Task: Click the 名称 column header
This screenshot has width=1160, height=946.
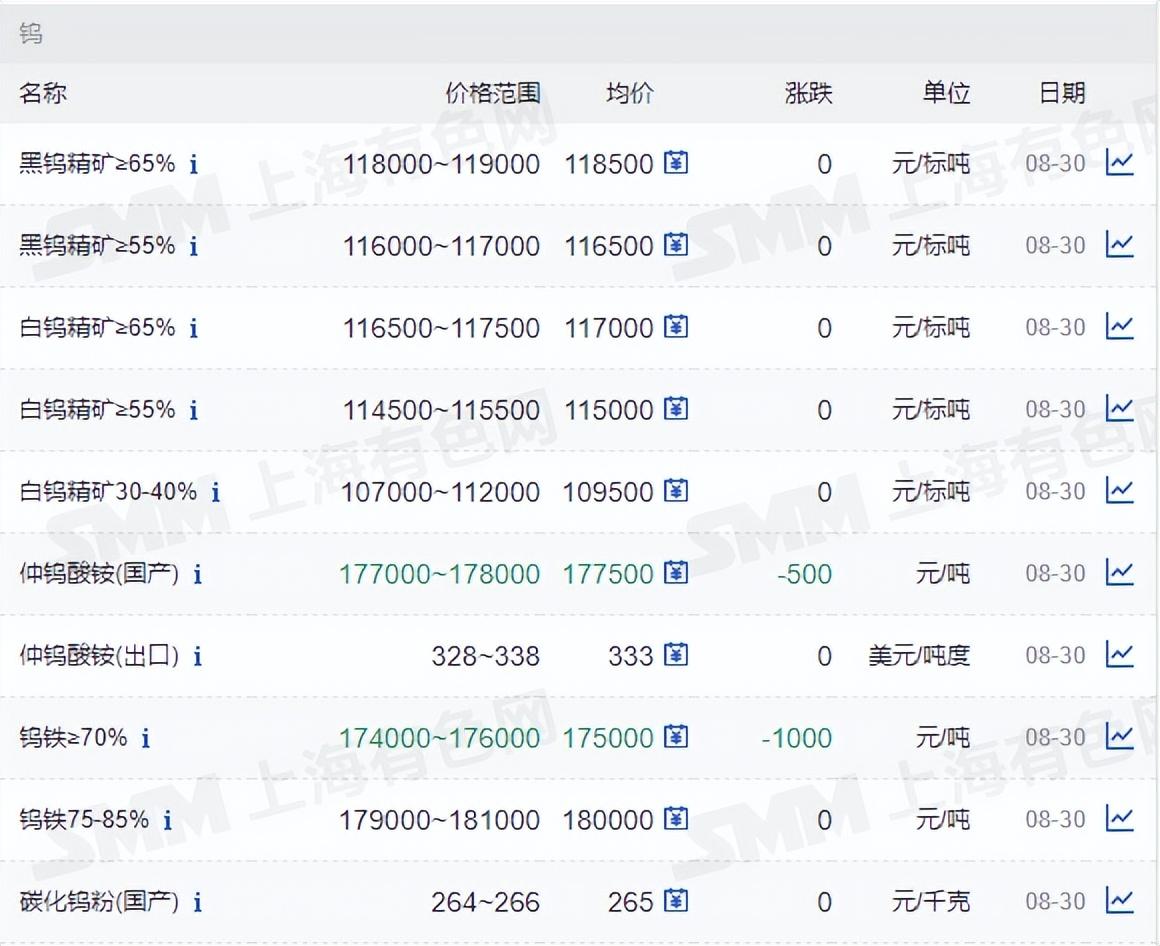Action: click(44, 92)
